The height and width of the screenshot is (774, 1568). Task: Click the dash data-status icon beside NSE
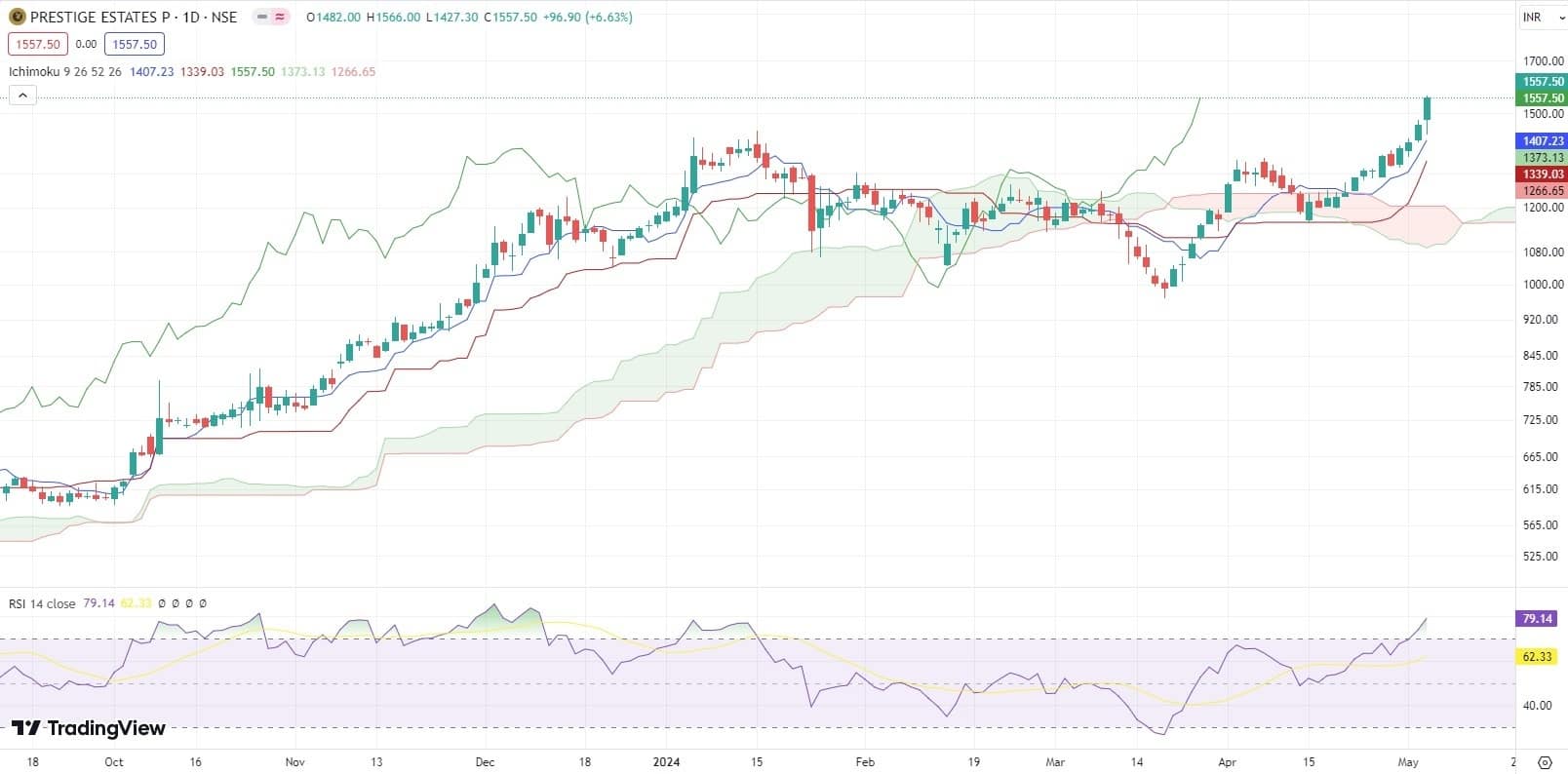click(261, 18)
